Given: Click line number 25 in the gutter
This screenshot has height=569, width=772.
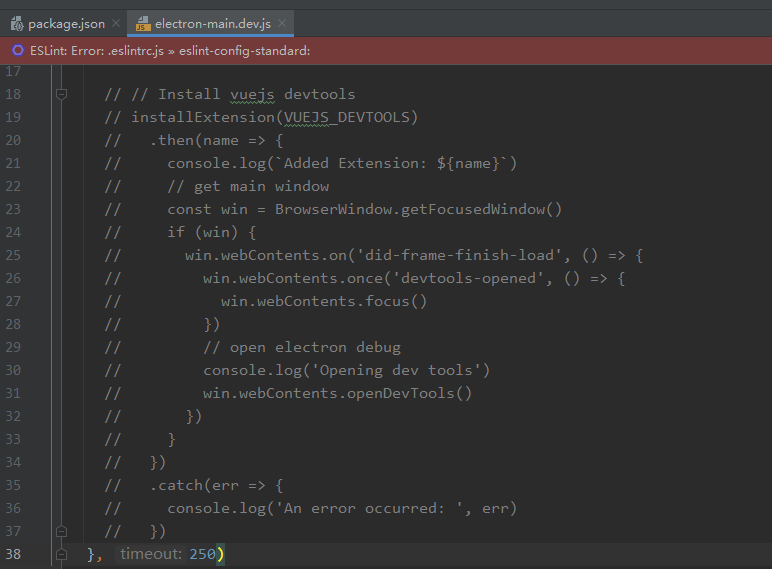Looking at the screenshot, I should 13,255.
